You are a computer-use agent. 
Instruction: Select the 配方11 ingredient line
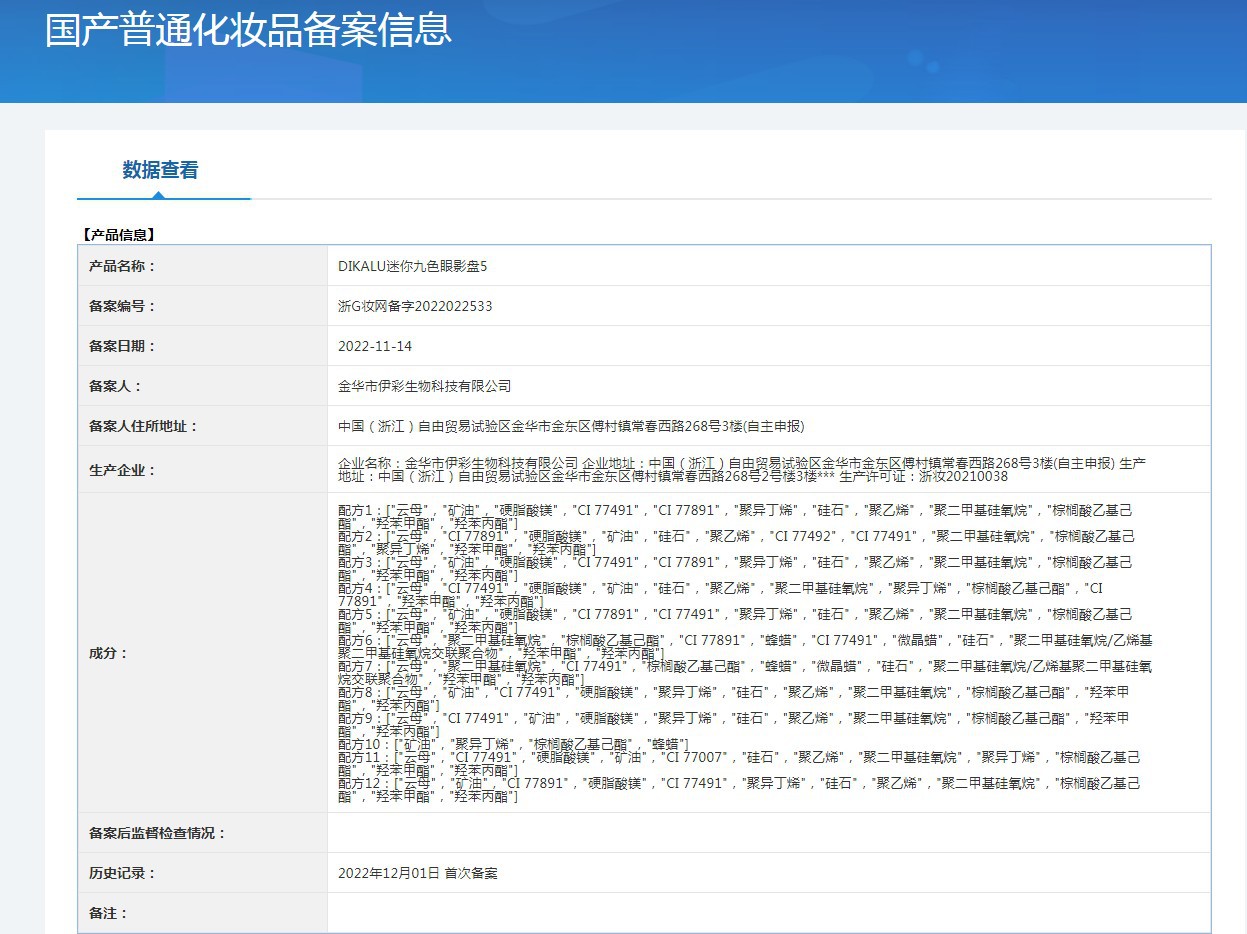pos(738,764)
